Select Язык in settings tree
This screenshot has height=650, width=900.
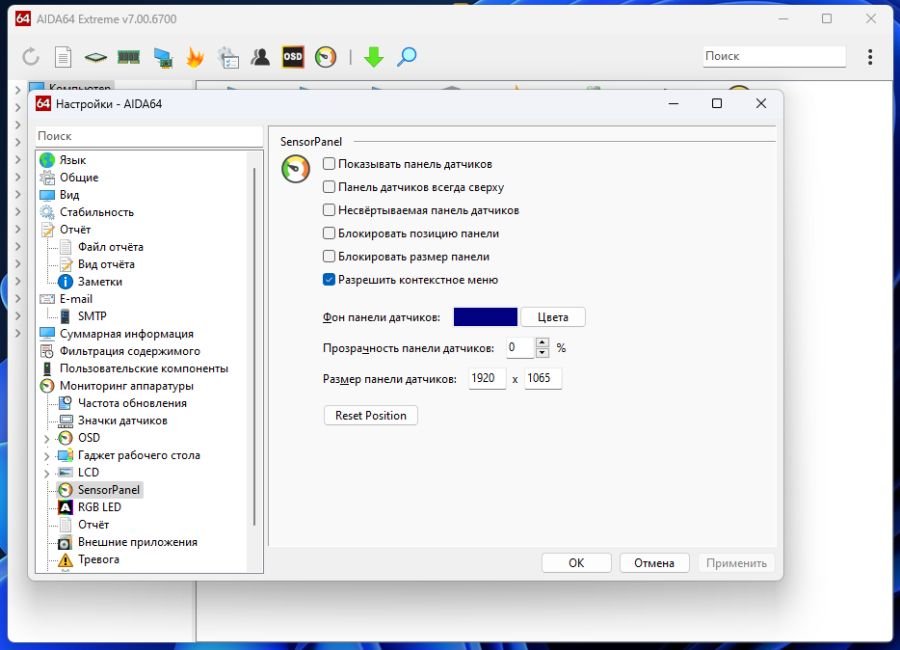pyautogui.click(x=73, y=160)
